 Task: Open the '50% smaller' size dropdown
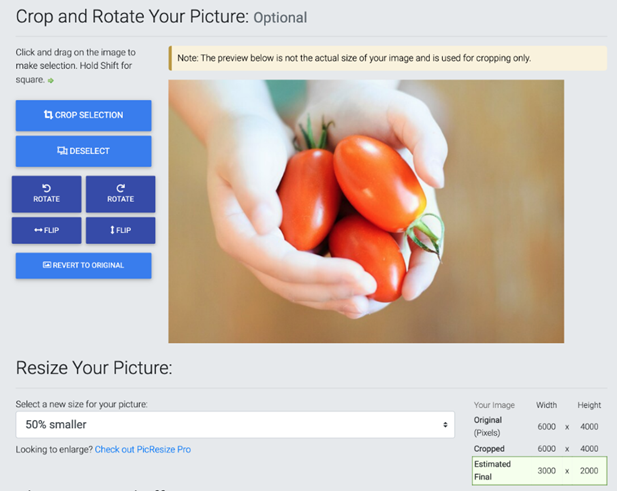tap(234, 424)
